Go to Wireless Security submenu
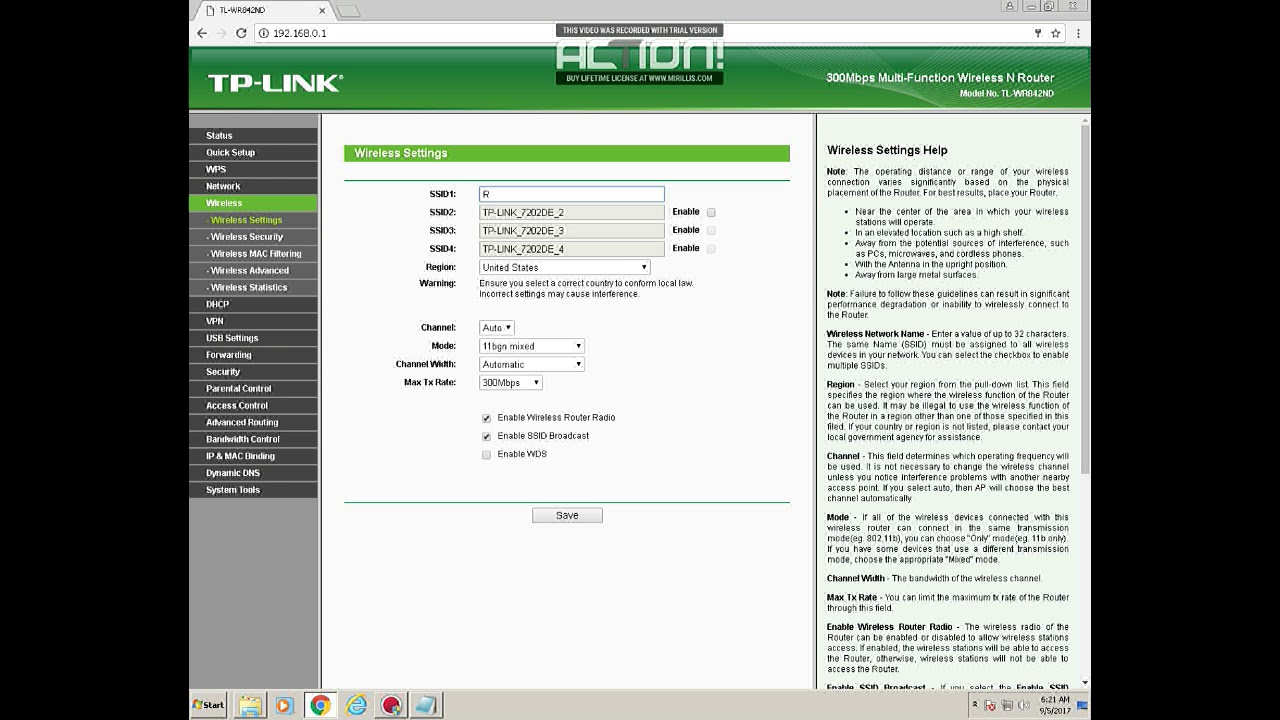 coord(254,237)
